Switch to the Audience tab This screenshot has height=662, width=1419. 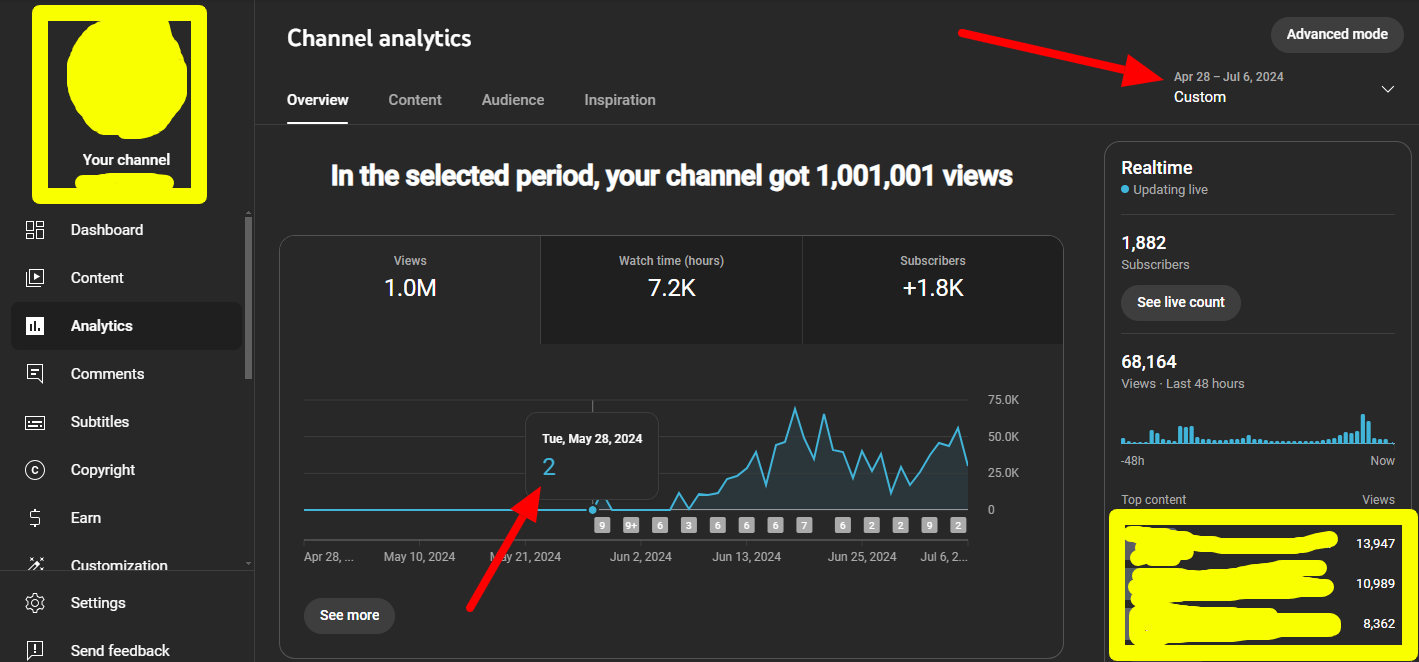pyautogui.click(x=513, y=100)
